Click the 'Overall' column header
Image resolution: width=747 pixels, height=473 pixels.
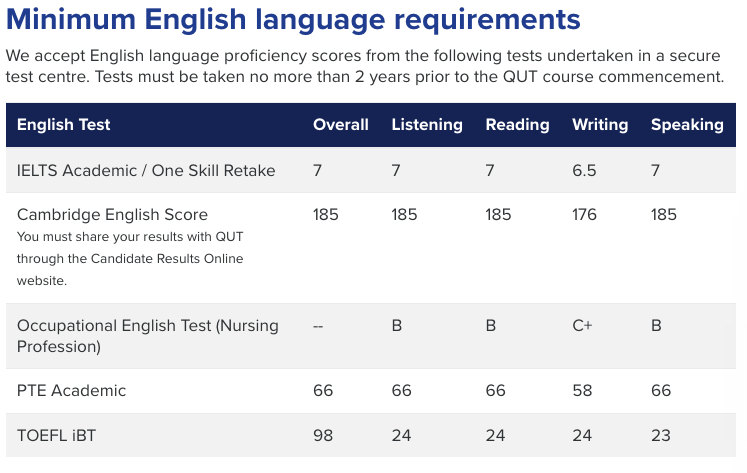(x=341, y=125)
